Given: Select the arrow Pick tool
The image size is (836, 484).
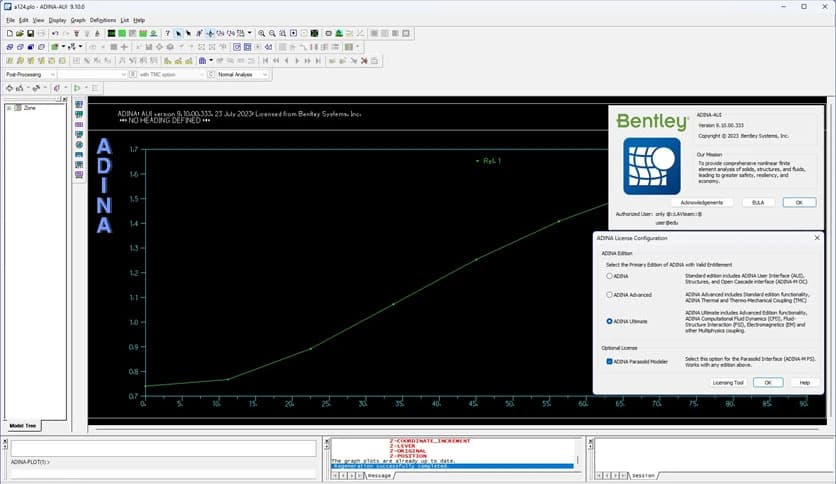Looking at the screenshot, I should (179, 33).
